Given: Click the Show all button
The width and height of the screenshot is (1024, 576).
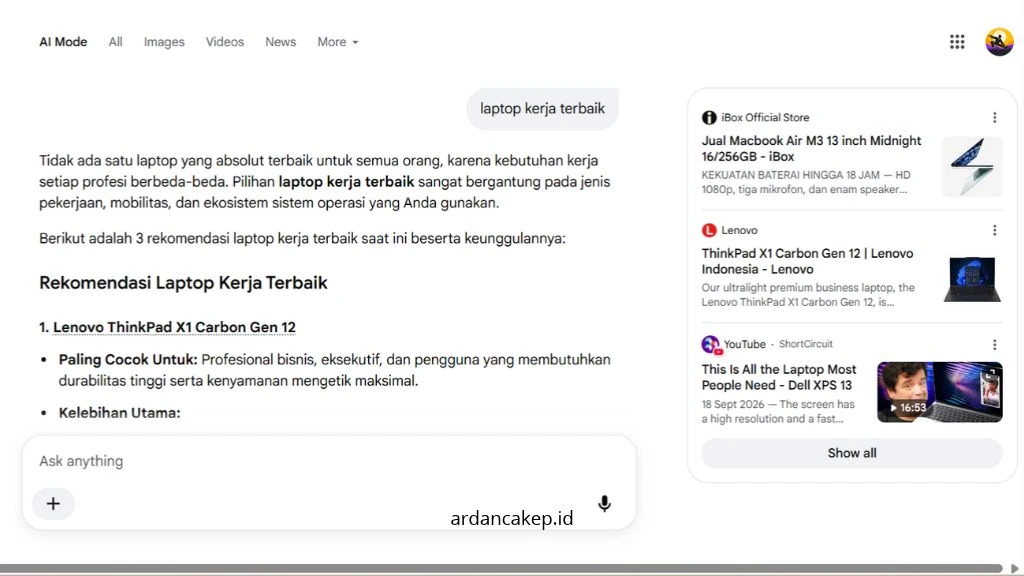Looking at the screenshot, I should (x=852, y=453).
